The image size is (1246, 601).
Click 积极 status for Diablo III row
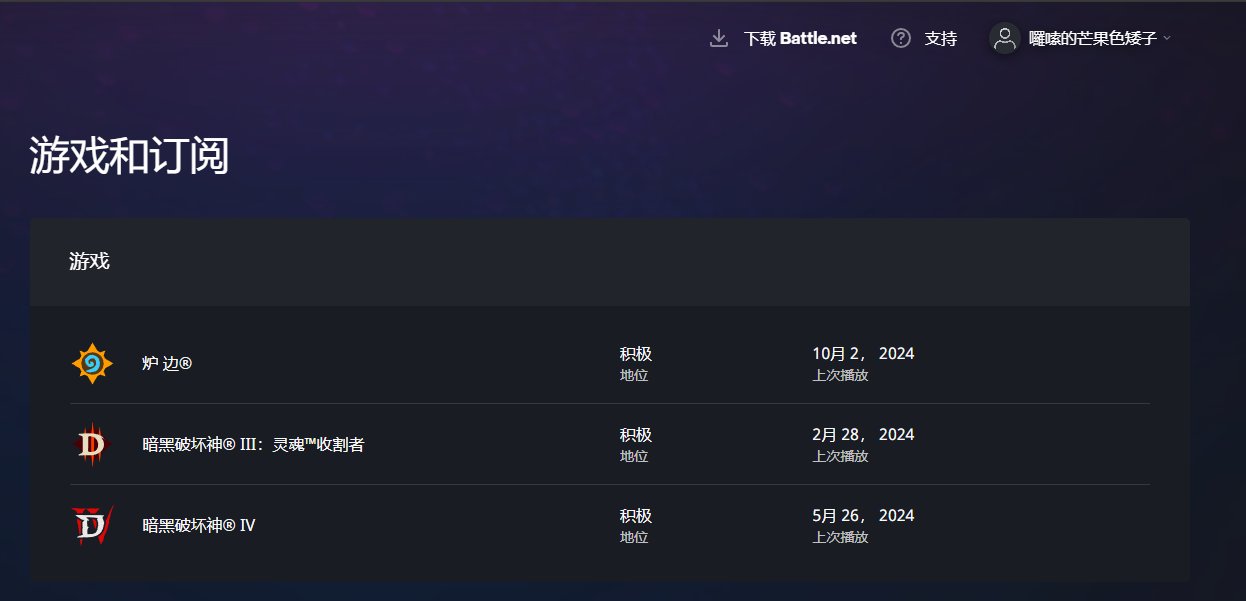[635, 435]
